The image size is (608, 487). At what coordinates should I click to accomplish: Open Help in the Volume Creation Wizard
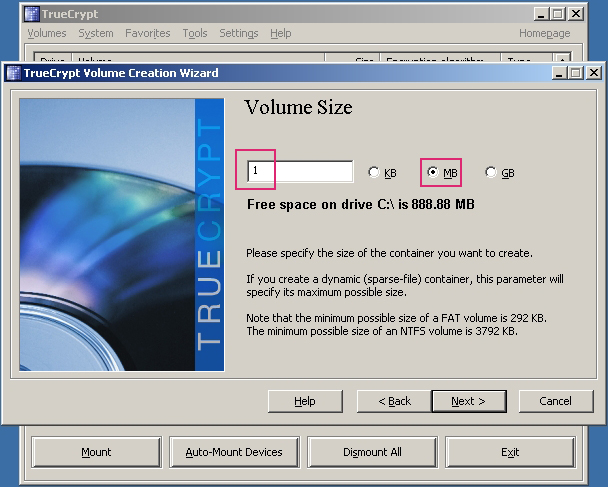(305, 401)
